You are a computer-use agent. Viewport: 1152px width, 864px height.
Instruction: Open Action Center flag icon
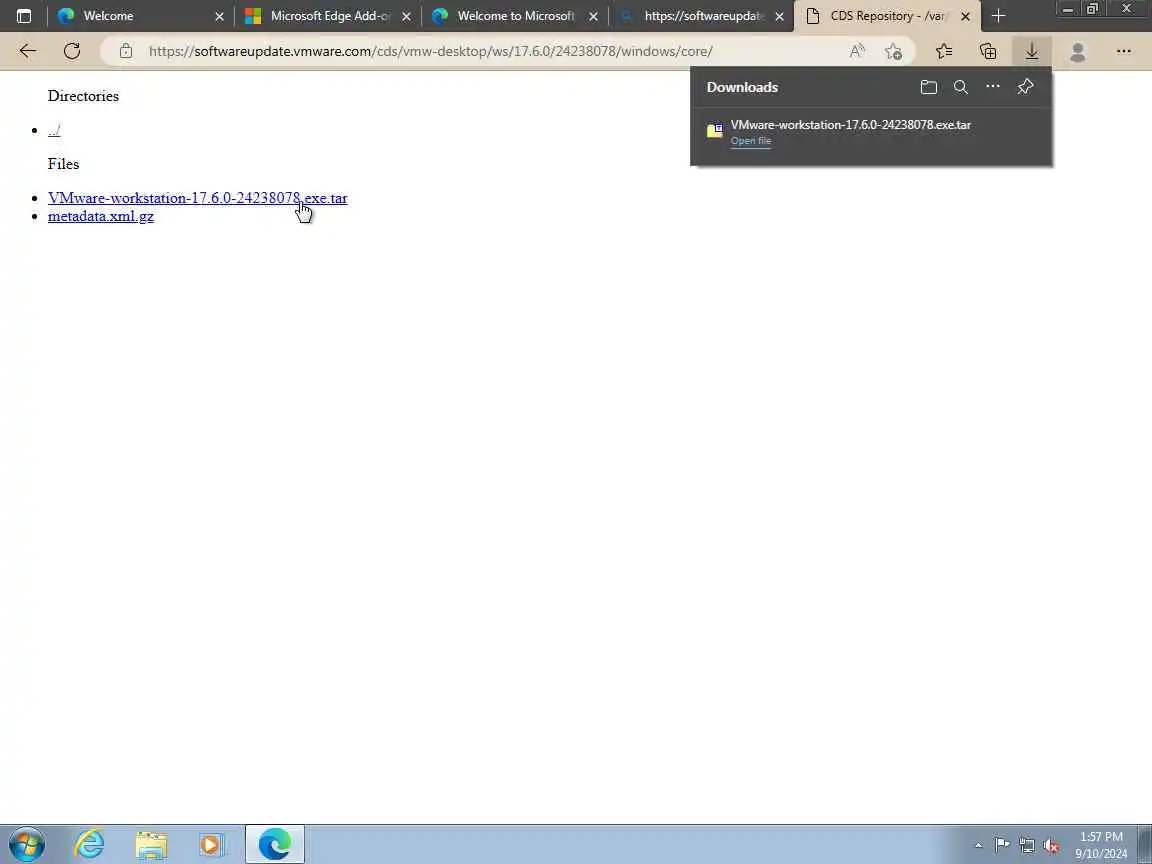tap(1002, 845)
